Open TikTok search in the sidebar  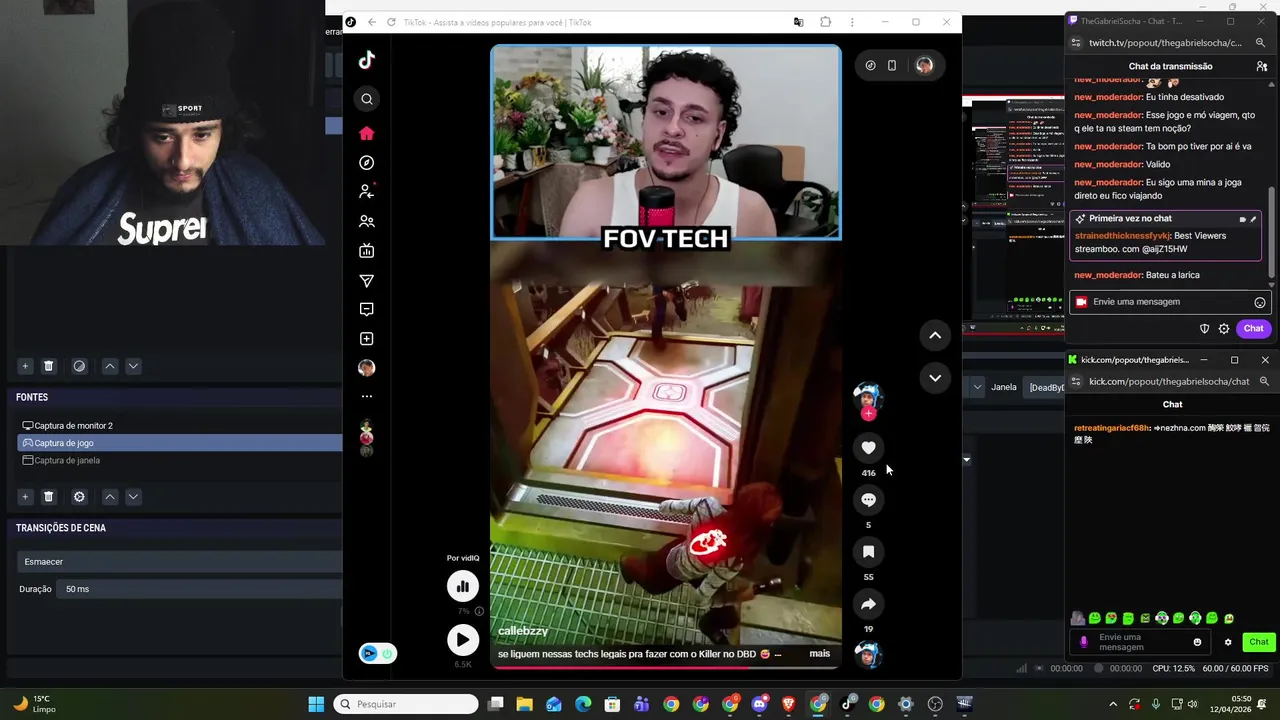click(367, 99)
